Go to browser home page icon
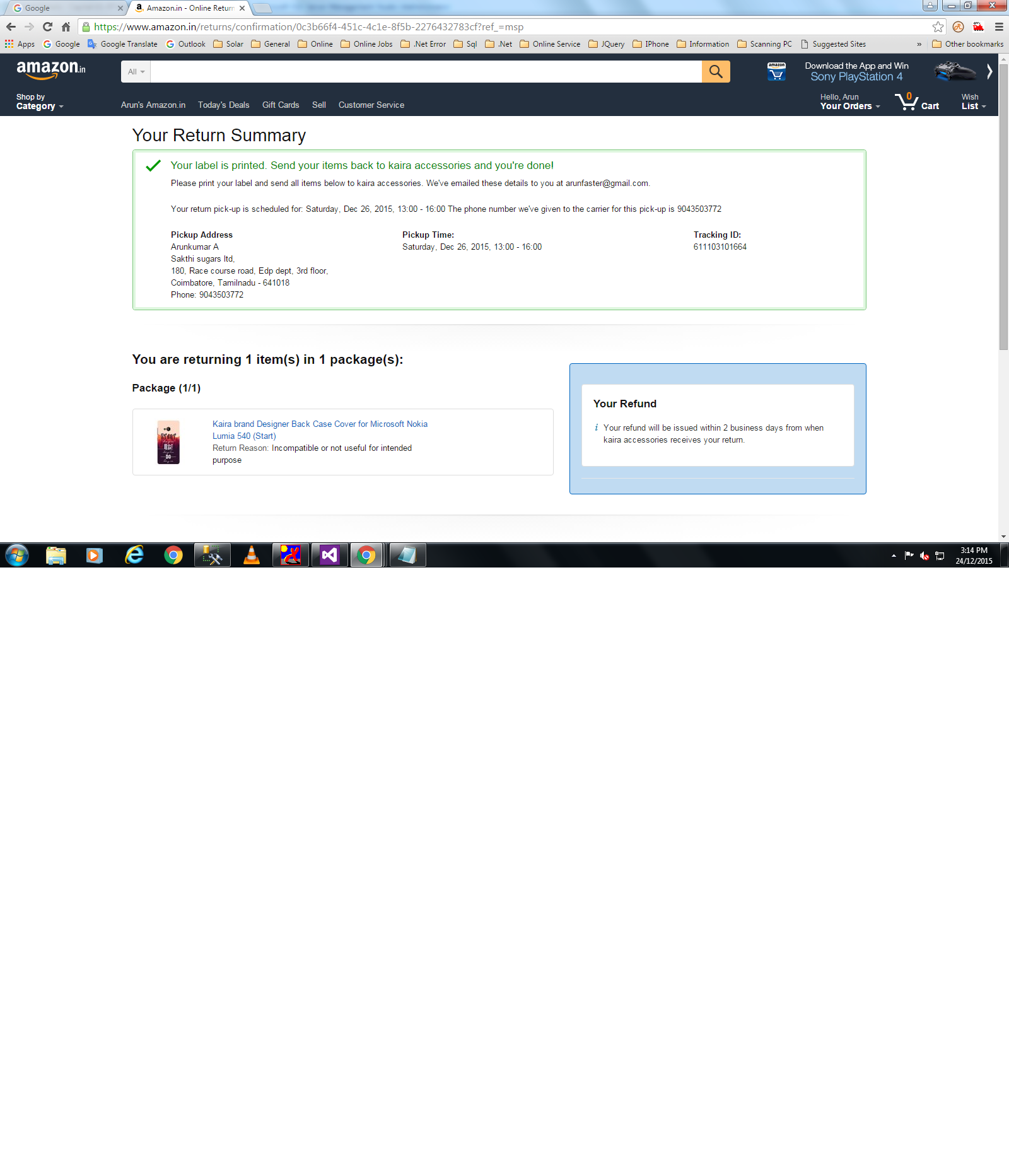The height and width of the screenshot is (1176, 1009). (66, 27)
